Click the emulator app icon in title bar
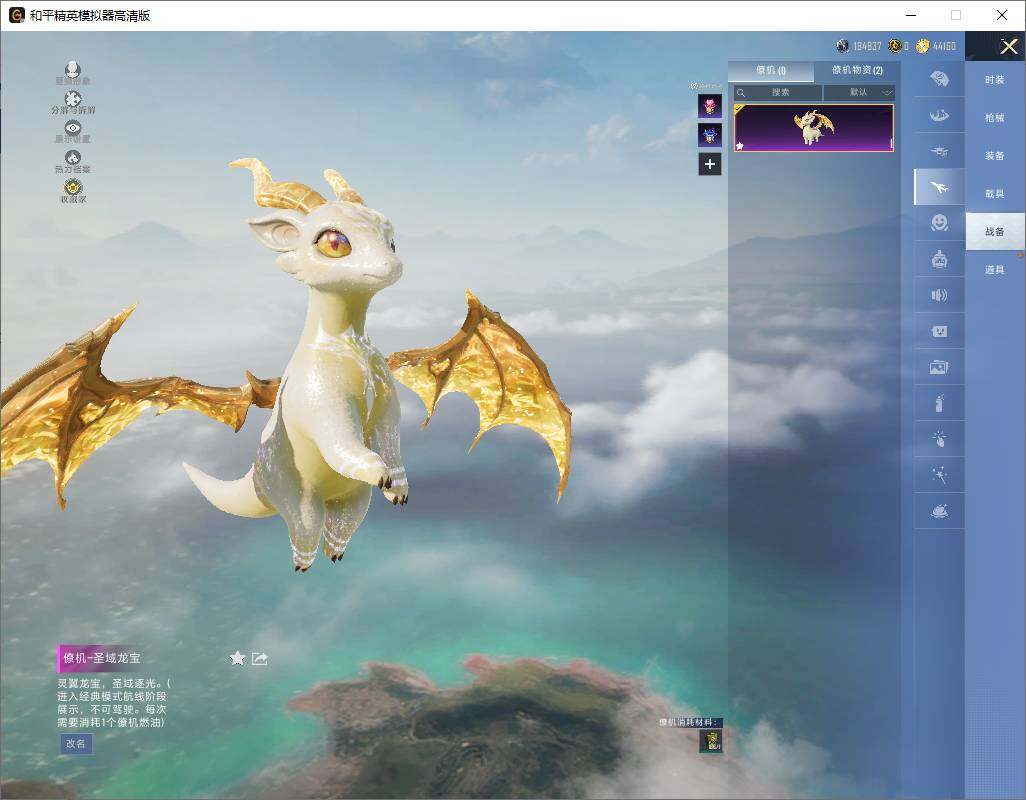This screenshot has height=800, width=1026. pos(16,15)
